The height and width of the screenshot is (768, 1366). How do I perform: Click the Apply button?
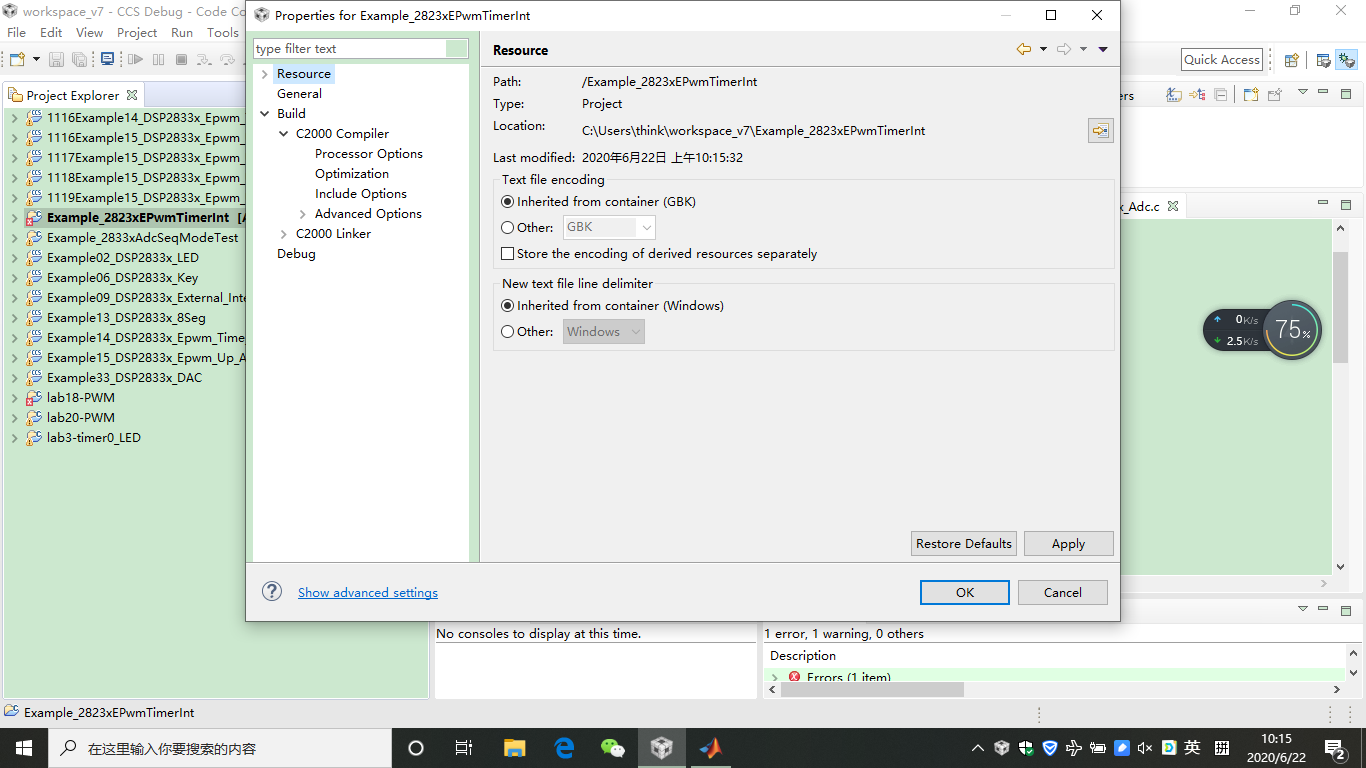tap(1068, 543)
